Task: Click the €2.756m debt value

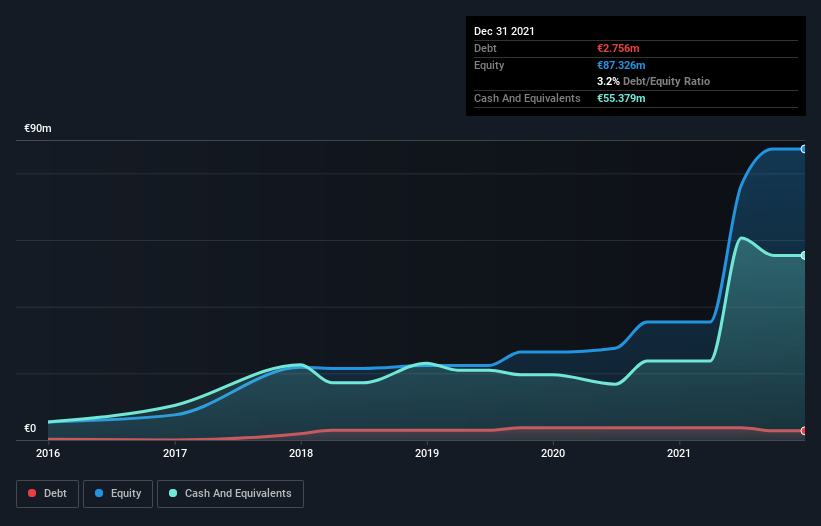Action: [x=618, y=48]
